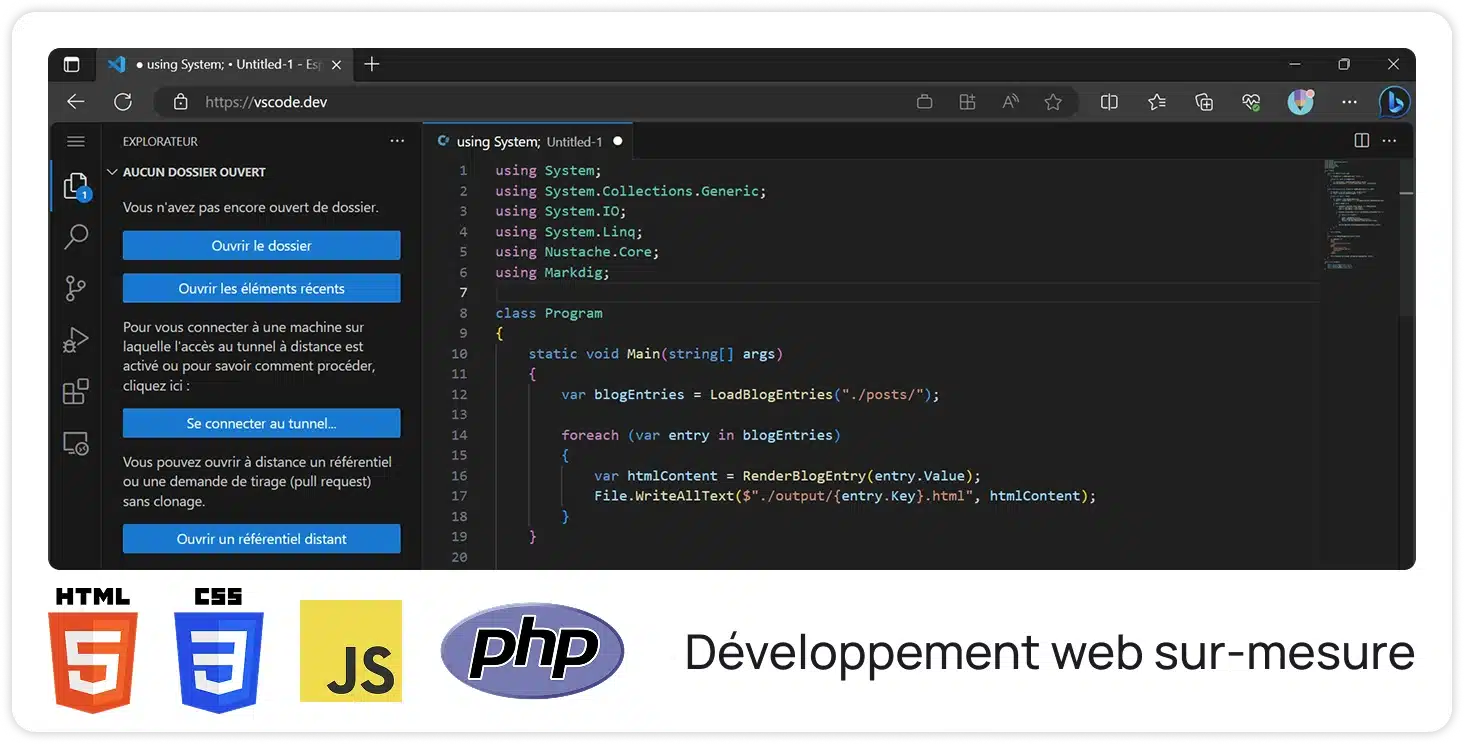Click the Ouvrir le dossier button

[x=261, y=246]
